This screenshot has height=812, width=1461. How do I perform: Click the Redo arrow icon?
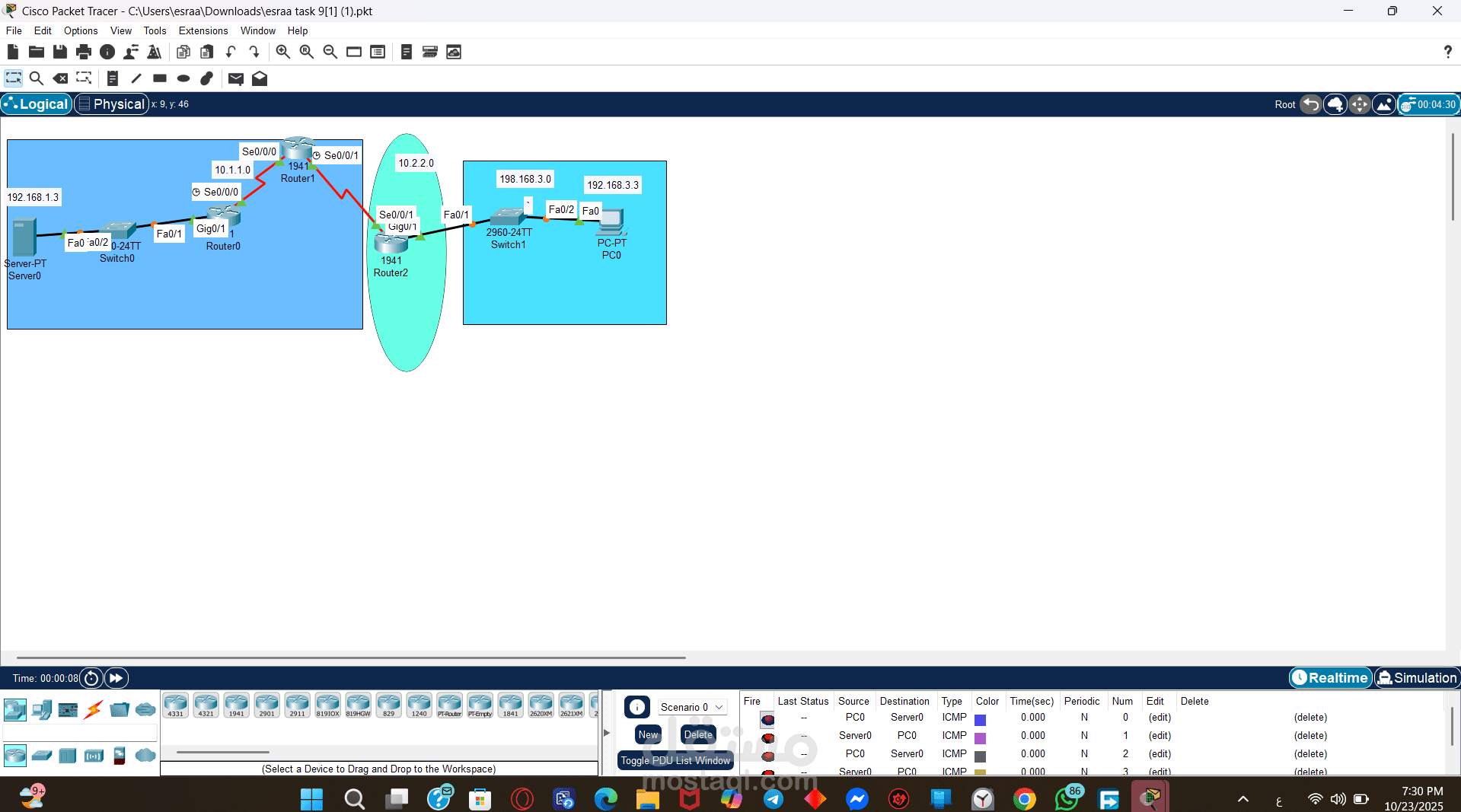coord(254,52)
